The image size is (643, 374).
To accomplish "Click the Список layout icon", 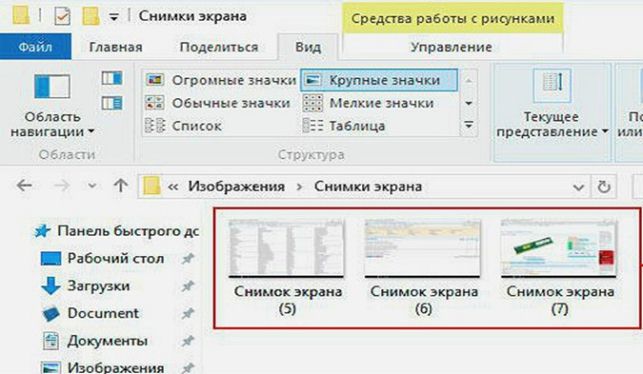I will [155, 125].
